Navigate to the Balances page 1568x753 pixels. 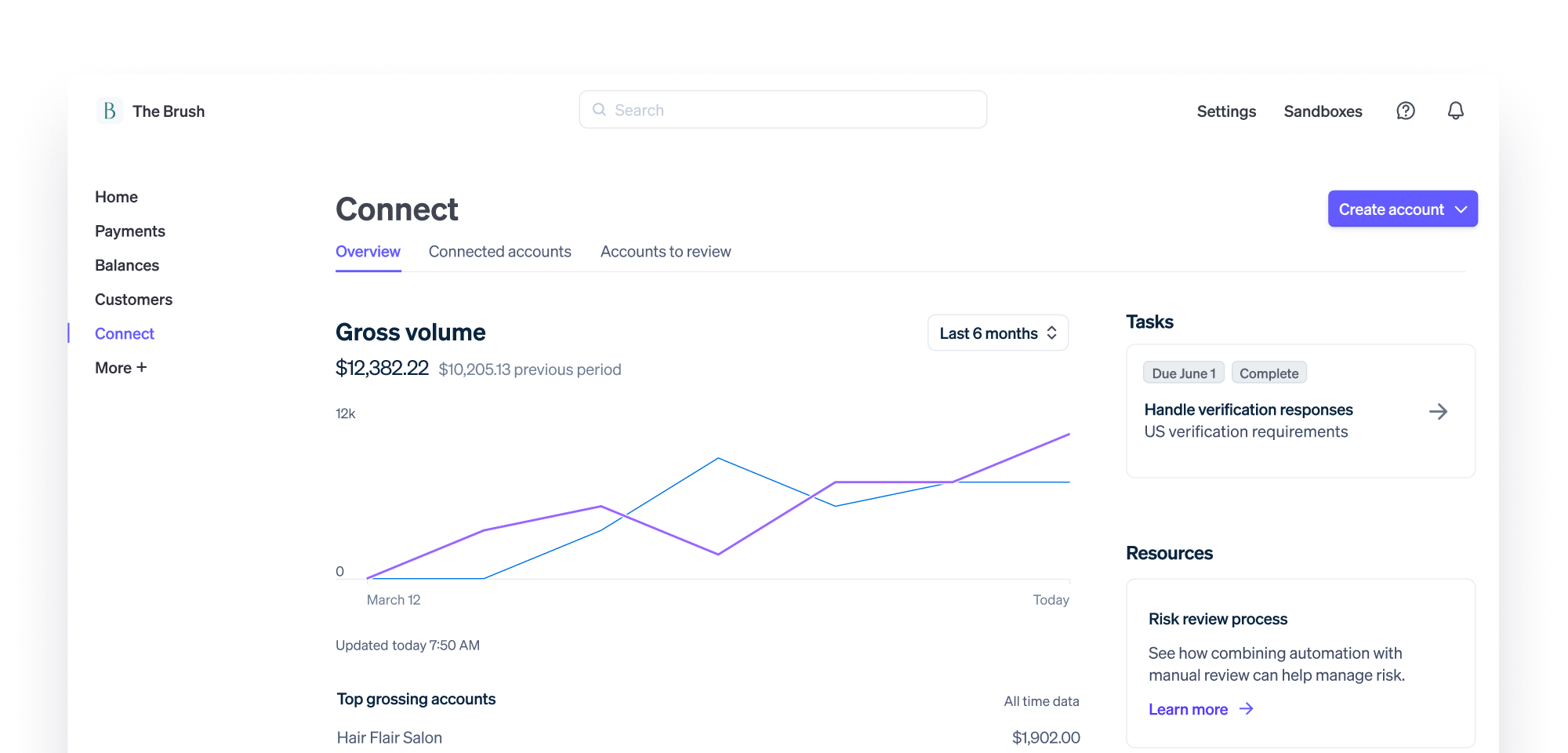126,265
